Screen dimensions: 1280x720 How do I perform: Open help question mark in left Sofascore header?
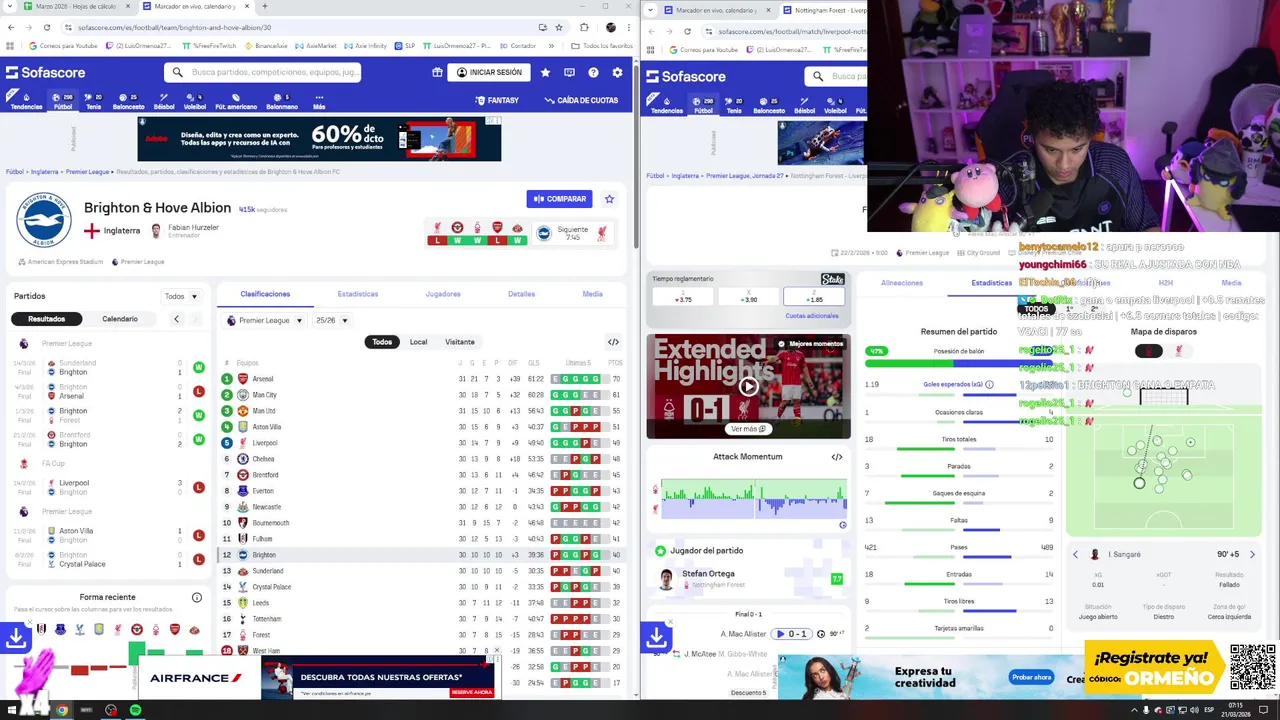pyautogui.click(x=593, y=72)
